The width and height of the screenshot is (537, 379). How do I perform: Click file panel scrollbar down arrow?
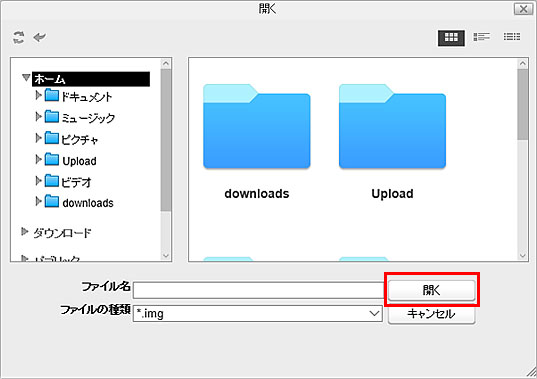(x=523, y=256)
